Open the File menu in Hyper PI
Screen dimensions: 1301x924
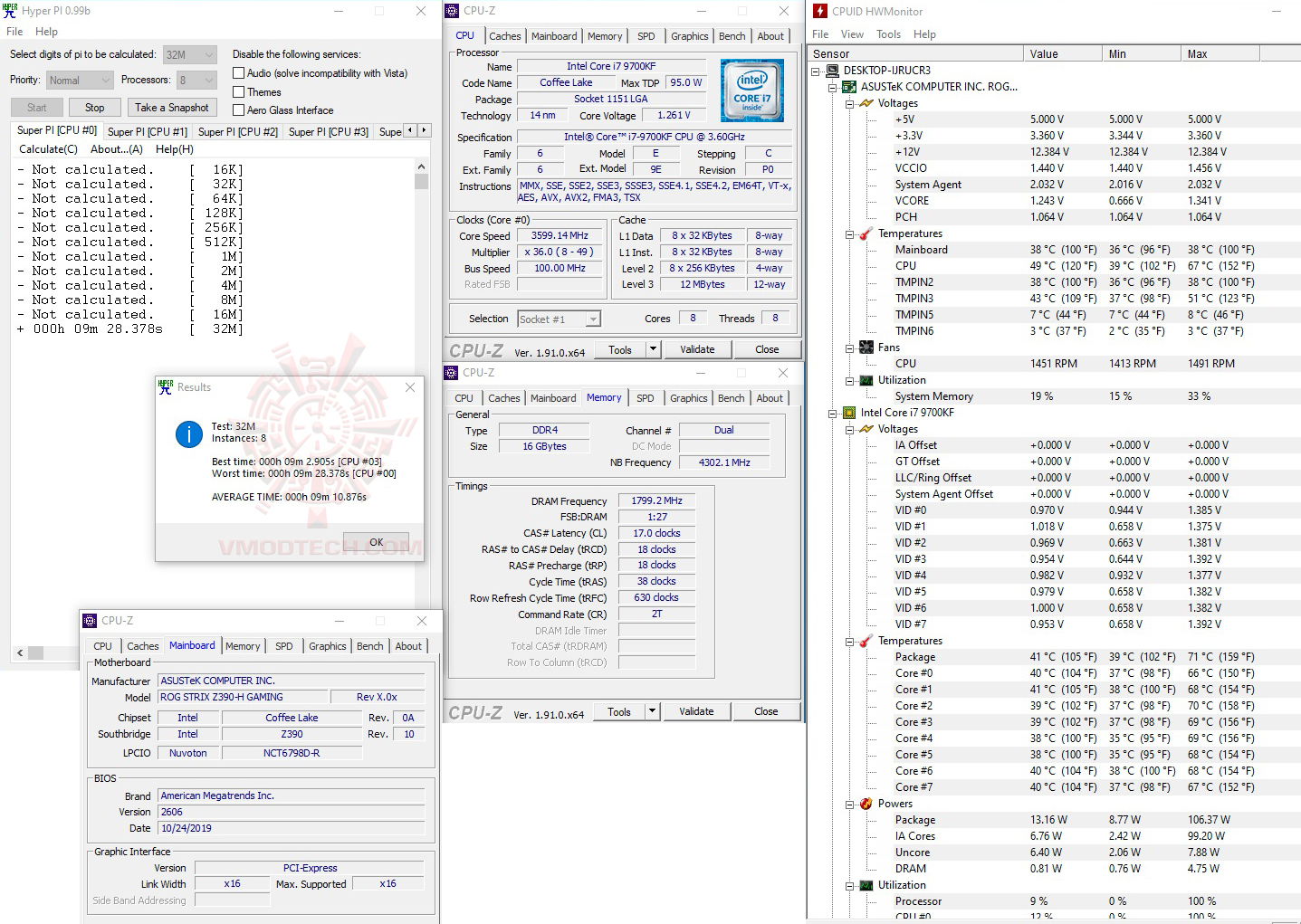[x=15, y=32]
